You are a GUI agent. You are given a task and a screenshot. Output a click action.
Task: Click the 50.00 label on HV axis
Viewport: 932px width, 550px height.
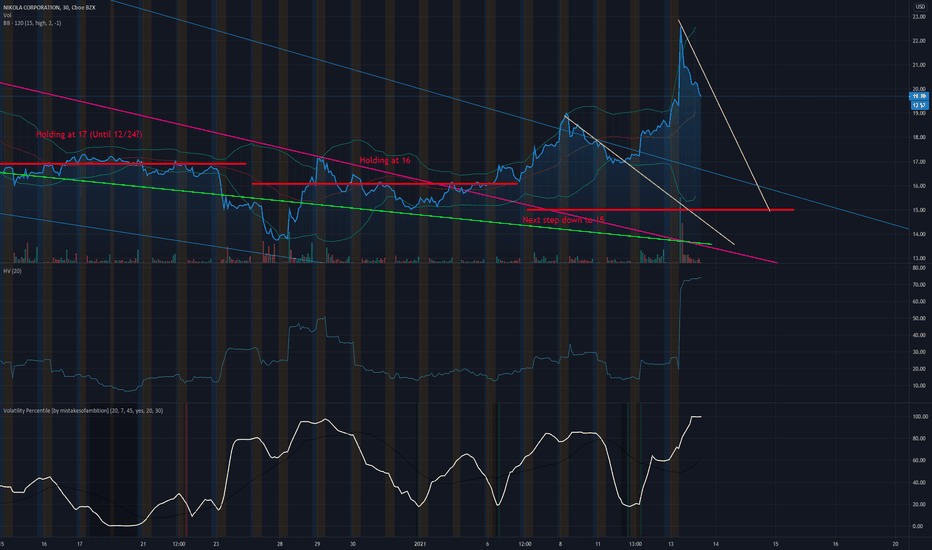918,319
